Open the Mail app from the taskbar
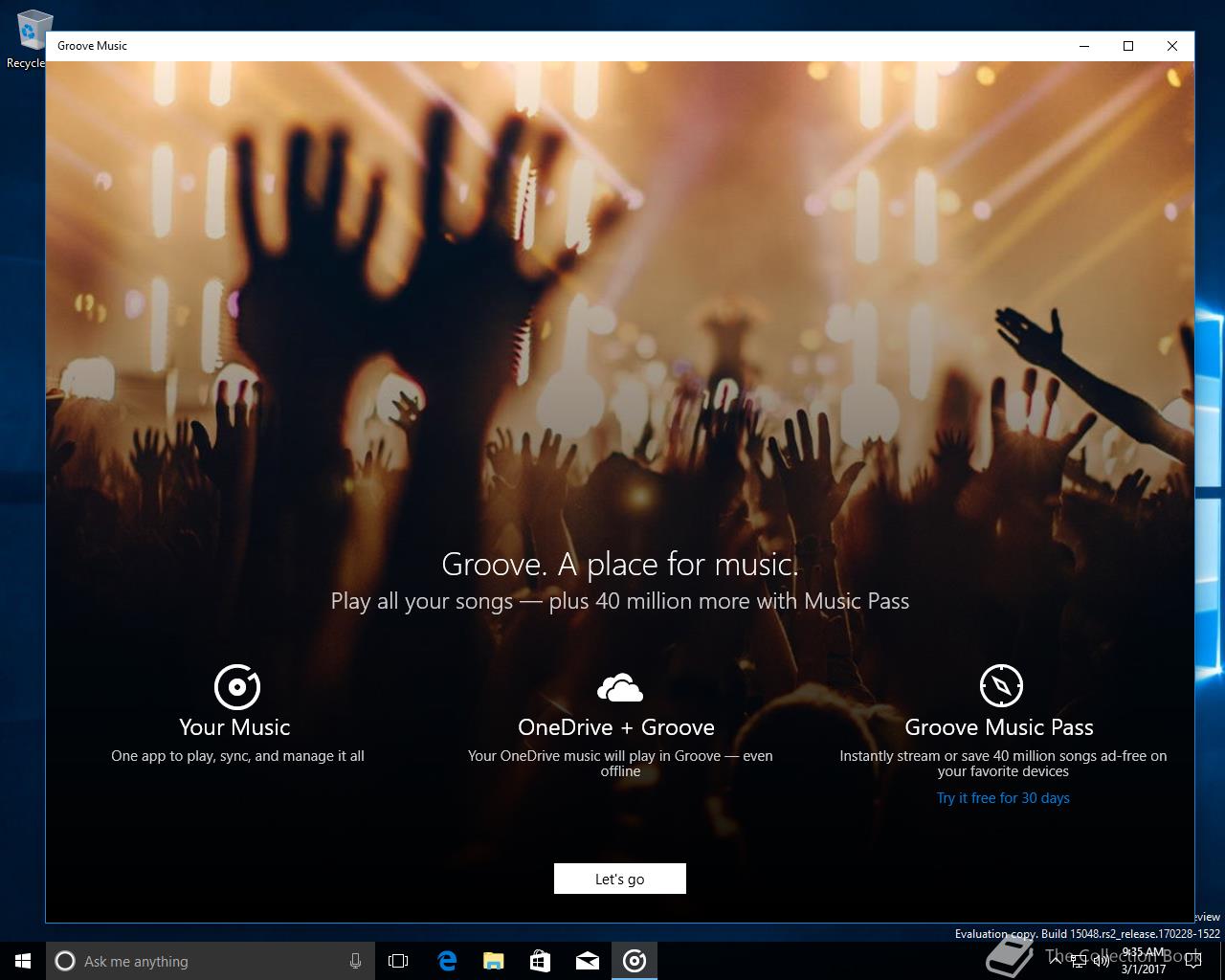The image size is (1225, 980). (588, 961)
